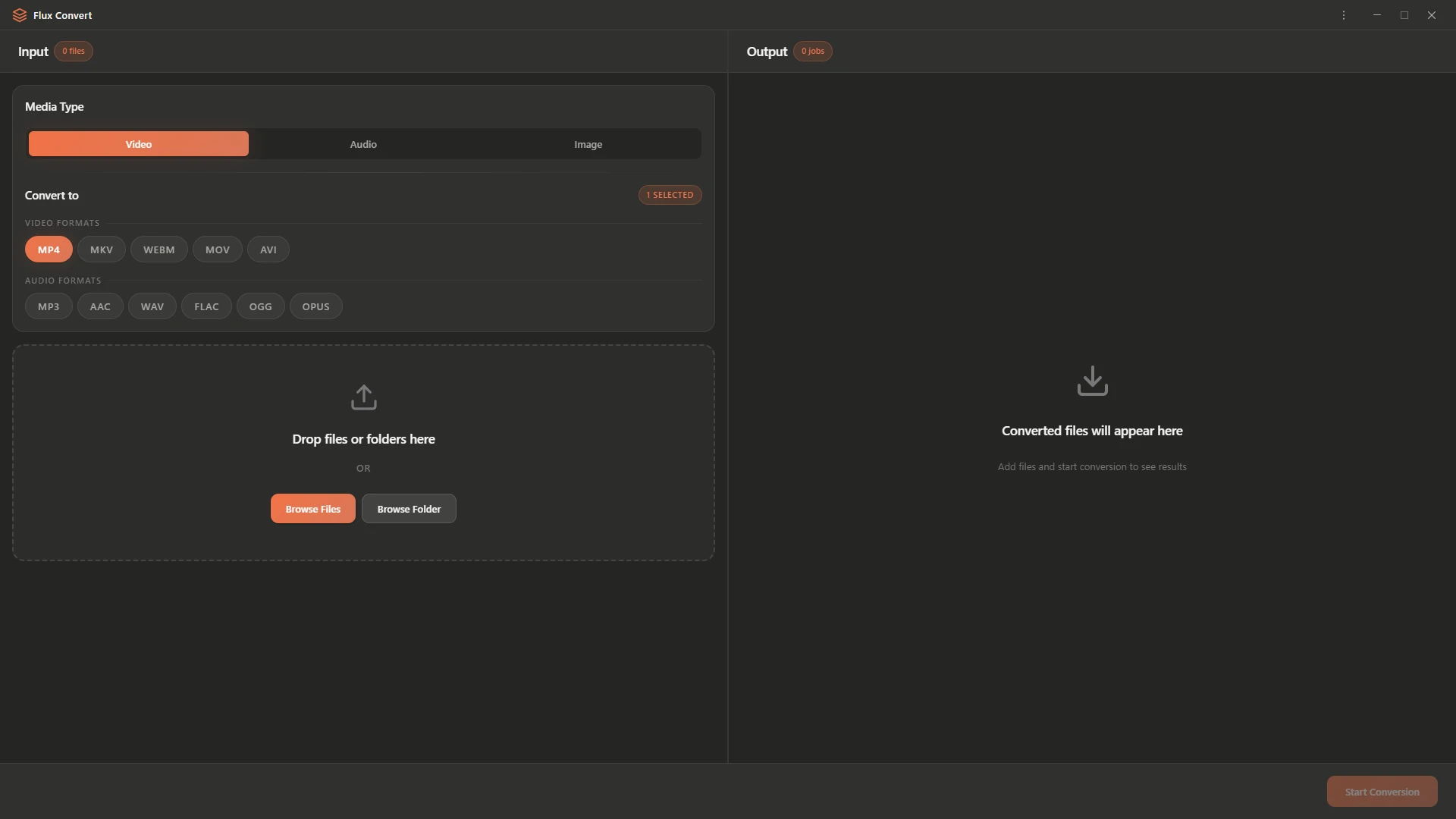Click the upload icon in drop zone

tap(363, 397)
